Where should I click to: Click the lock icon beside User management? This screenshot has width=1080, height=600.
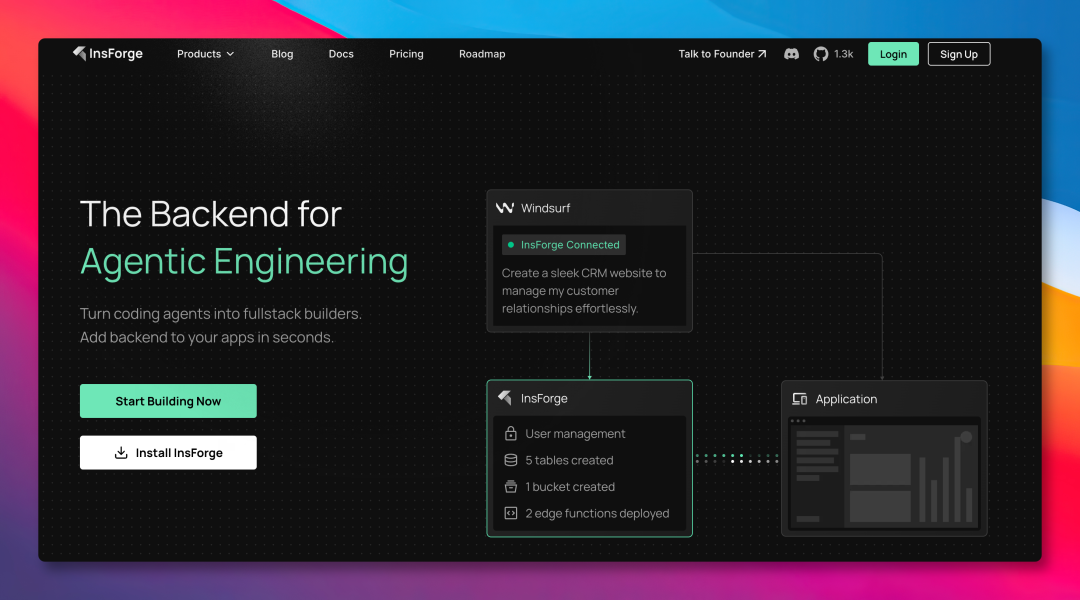[x=510, y=433]
